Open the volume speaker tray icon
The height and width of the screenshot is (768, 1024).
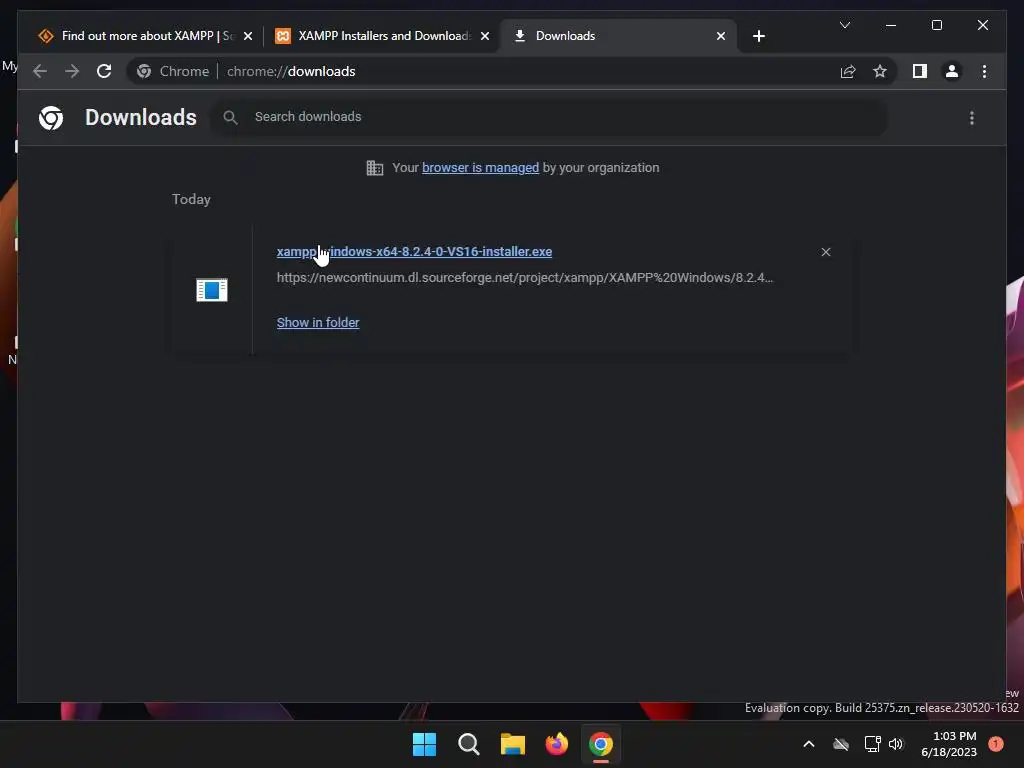[x=895, y=744]
